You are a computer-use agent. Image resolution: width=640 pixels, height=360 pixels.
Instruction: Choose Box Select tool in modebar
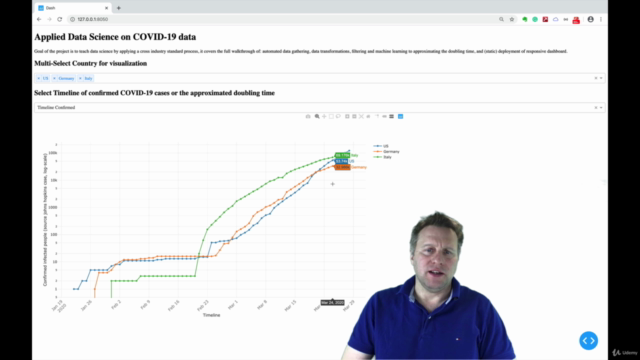coord(331,116)
